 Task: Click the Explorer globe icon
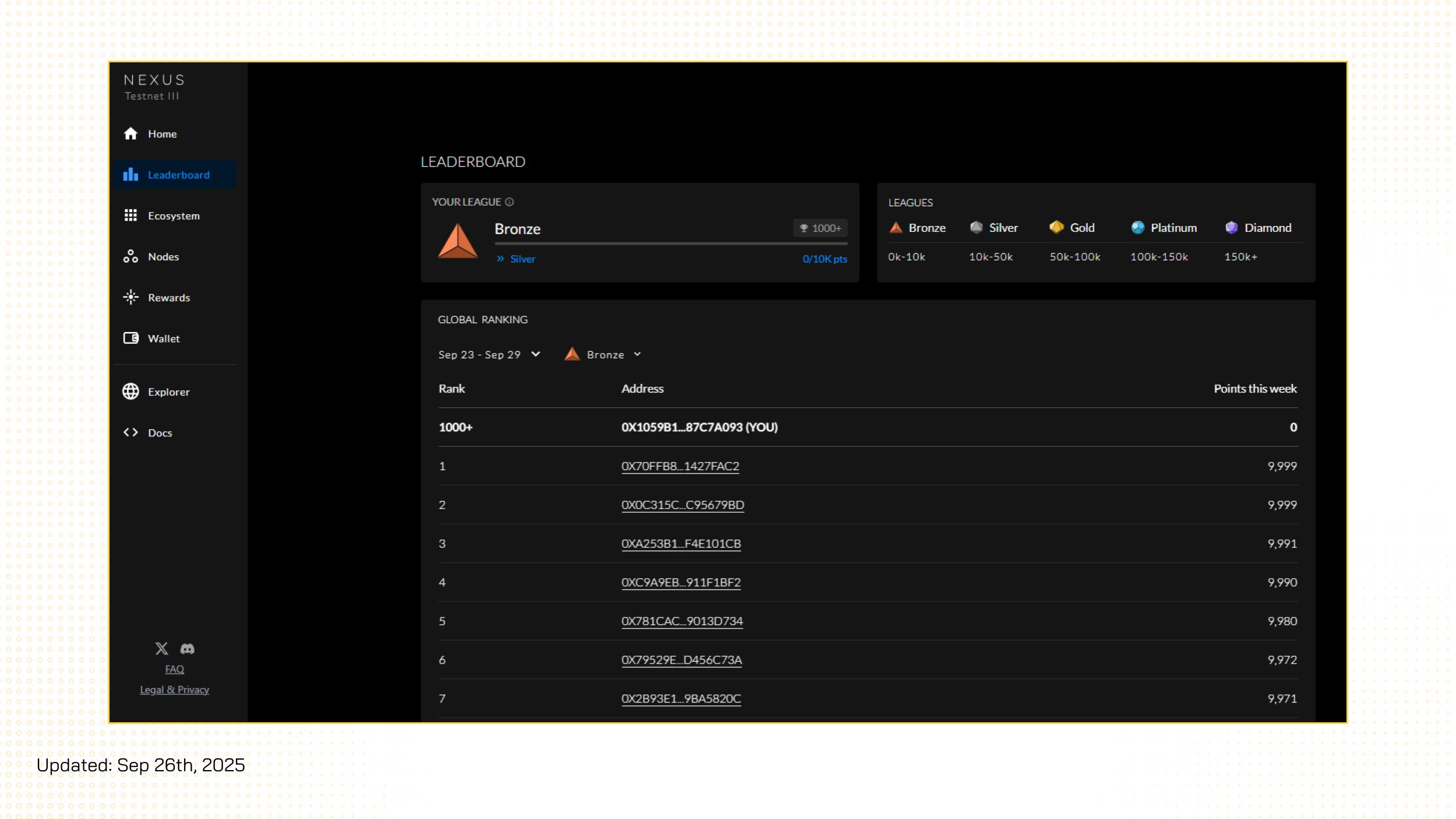[x=130, y=391]
